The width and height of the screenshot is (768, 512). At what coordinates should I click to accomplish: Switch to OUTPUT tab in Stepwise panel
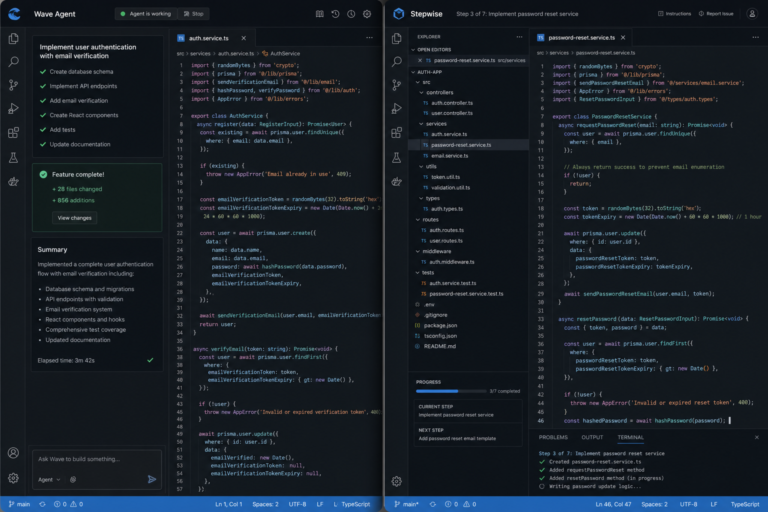[592, 438]
